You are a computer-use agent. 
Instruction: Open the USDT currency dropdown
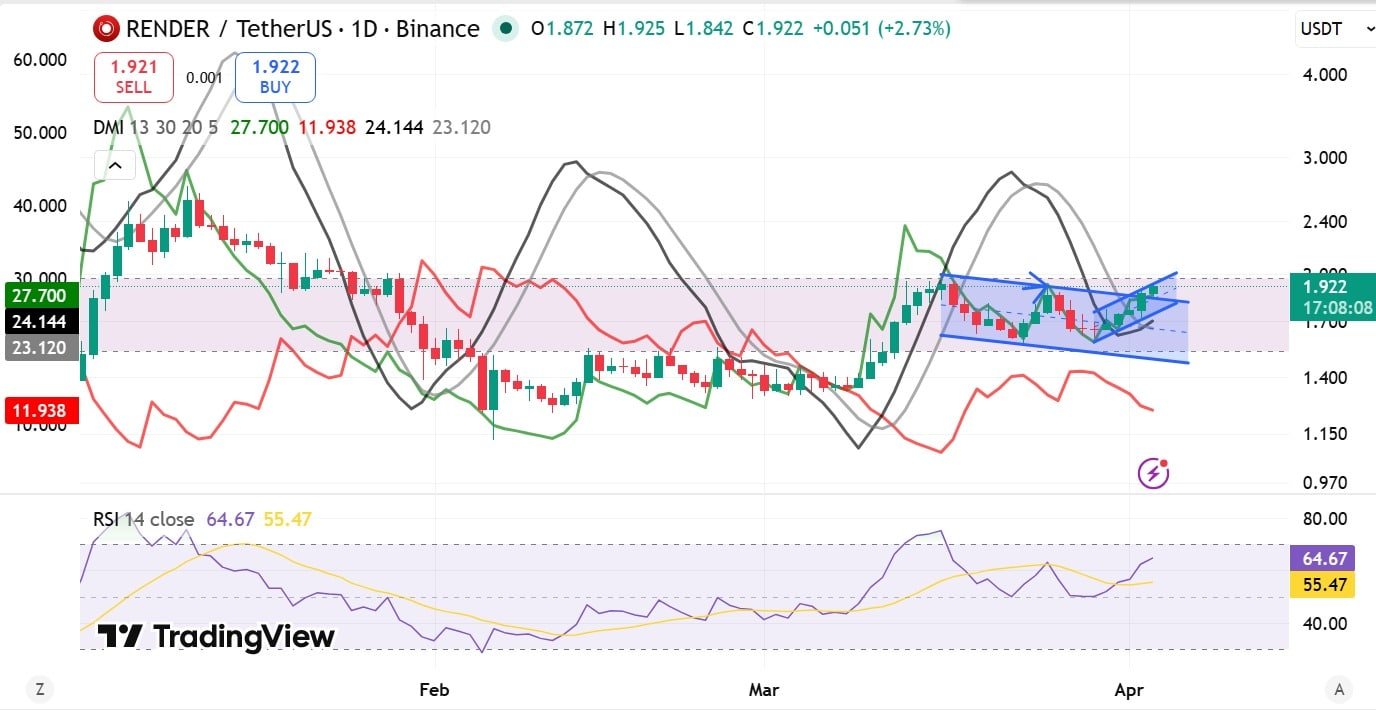(x=1336, y=30)
